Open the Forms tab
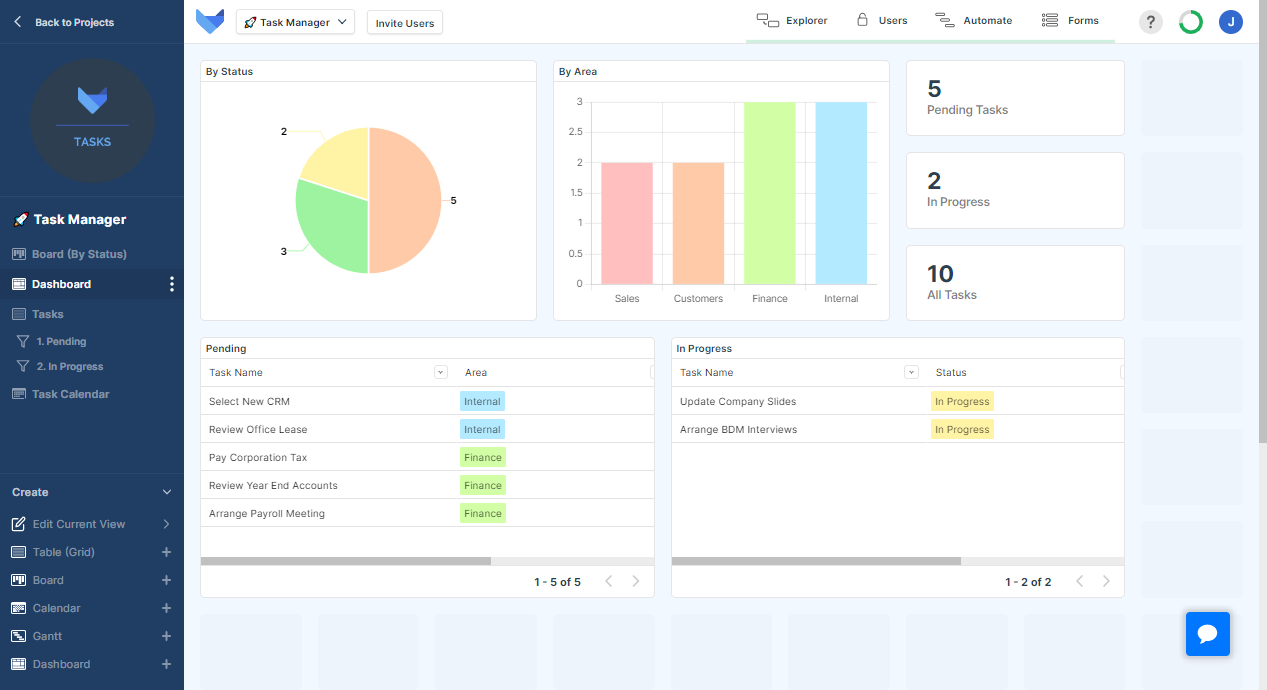1267x690 pixels. point(1070,20)
